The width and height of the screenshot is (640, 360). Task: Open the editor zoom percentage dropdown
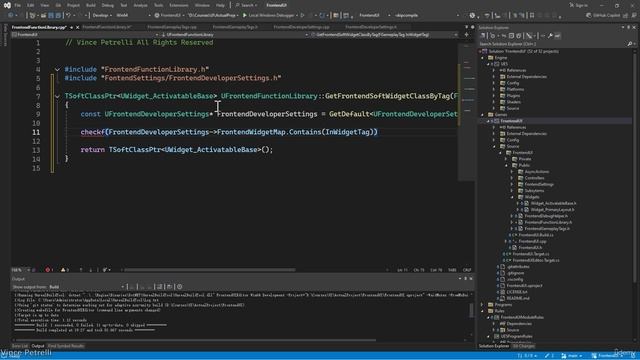point(20,270)
